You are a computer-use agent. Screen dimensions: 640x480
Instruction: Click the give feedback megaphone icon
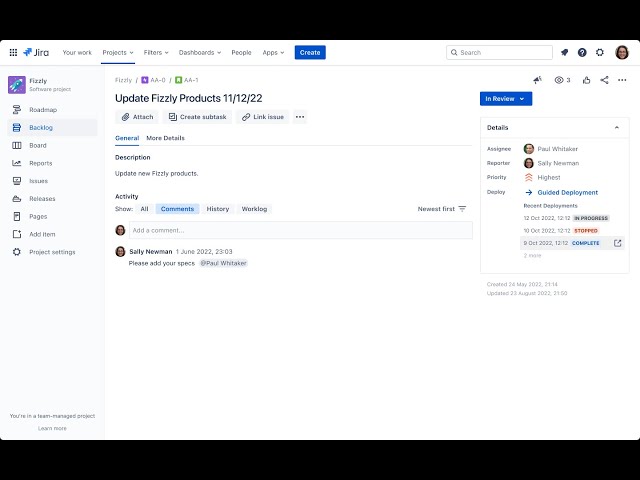[538, 80]
